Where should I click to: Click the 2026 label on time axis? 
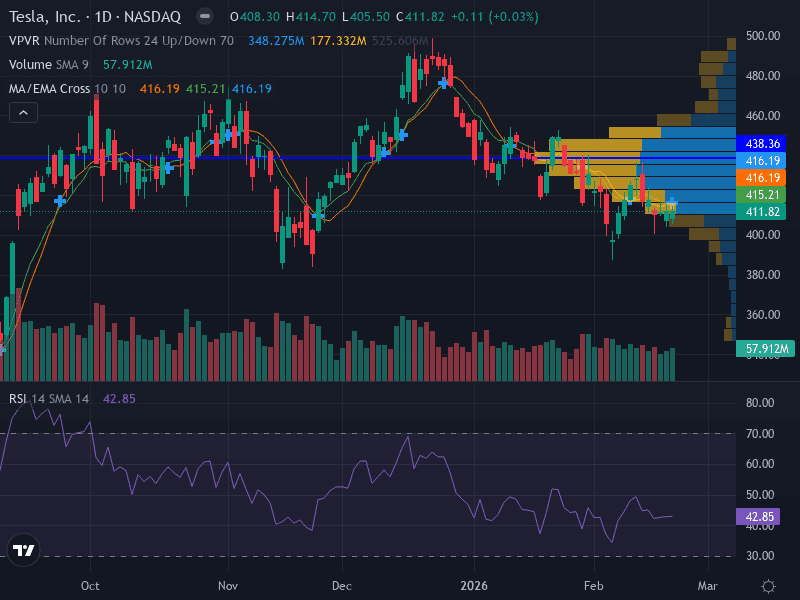tap(474, 586)
